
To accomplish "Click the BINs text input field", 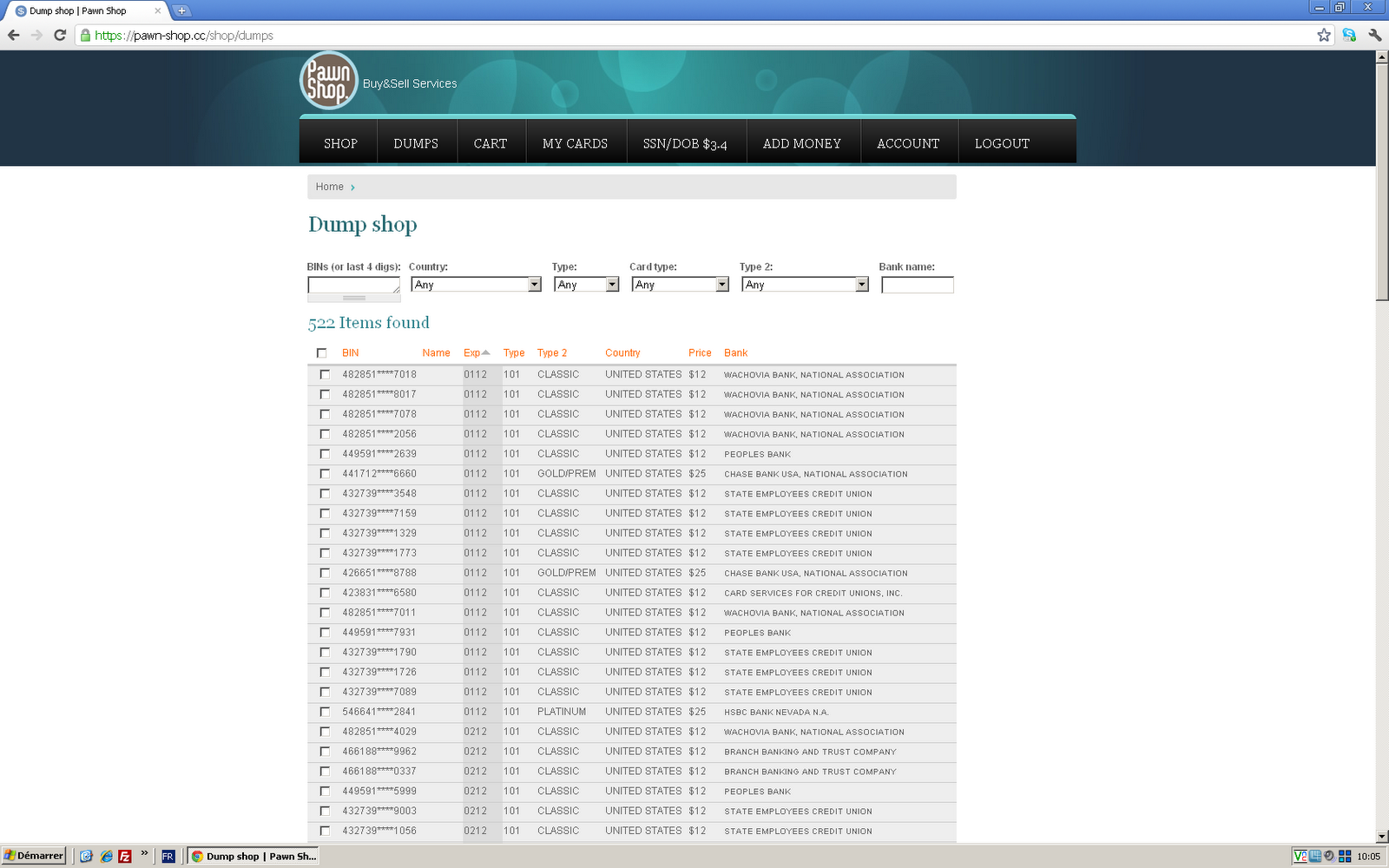I will 353,285.
